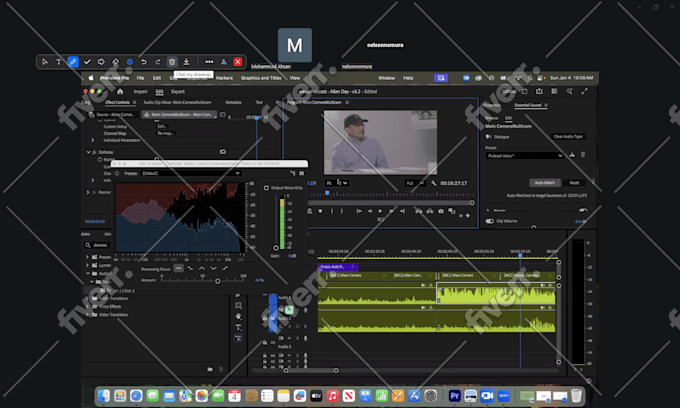Adjust the DeNoise Gain slider knob

(x=276, y=248)
